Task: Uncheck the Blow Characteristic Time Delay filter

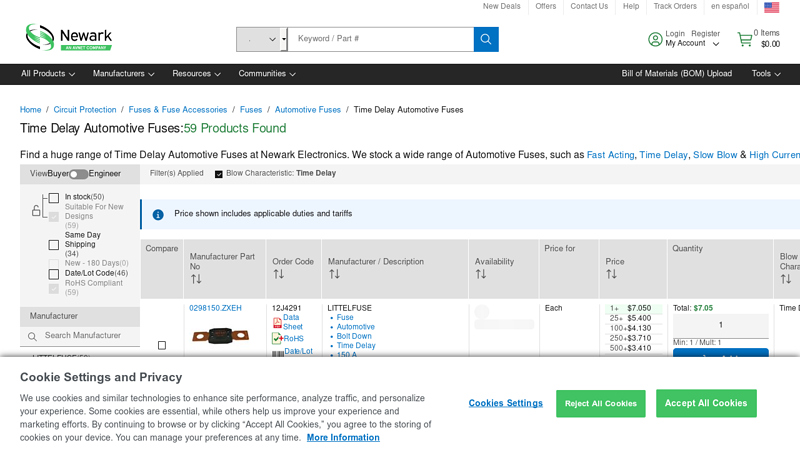Action: point(219,174)
